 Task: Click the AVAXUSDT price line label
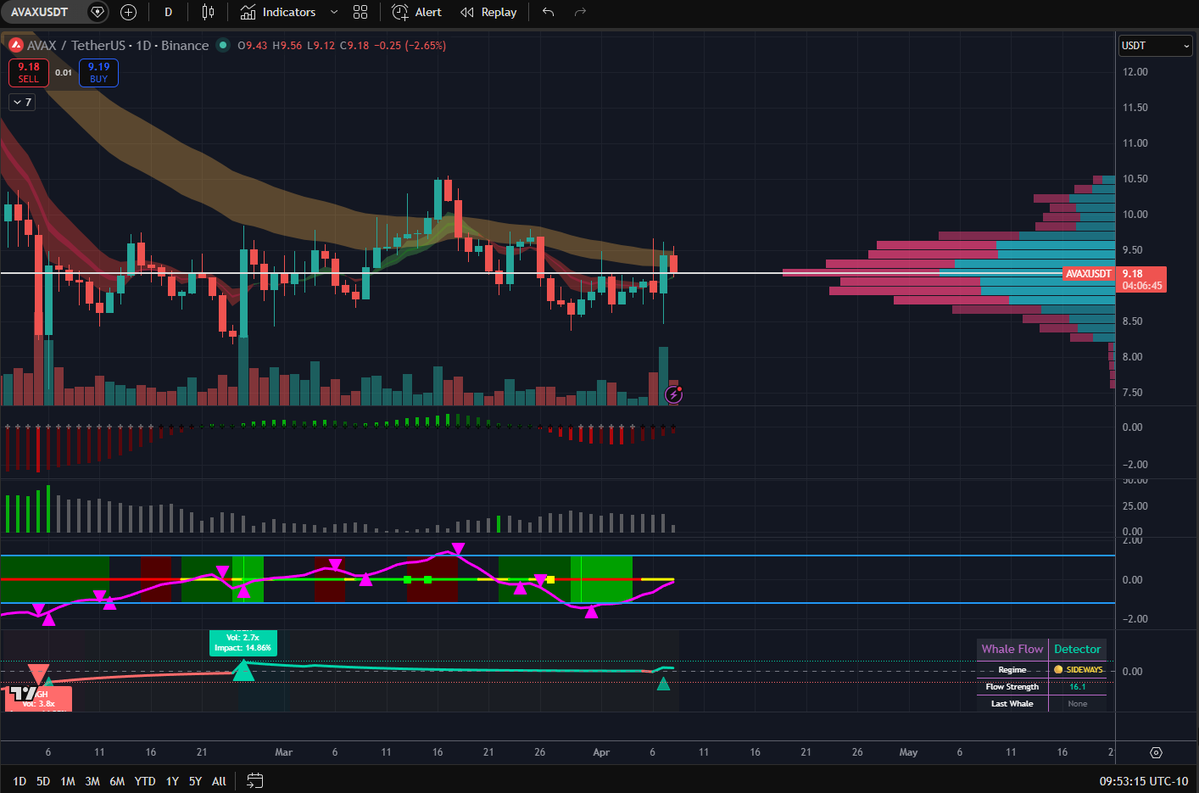1088,273
